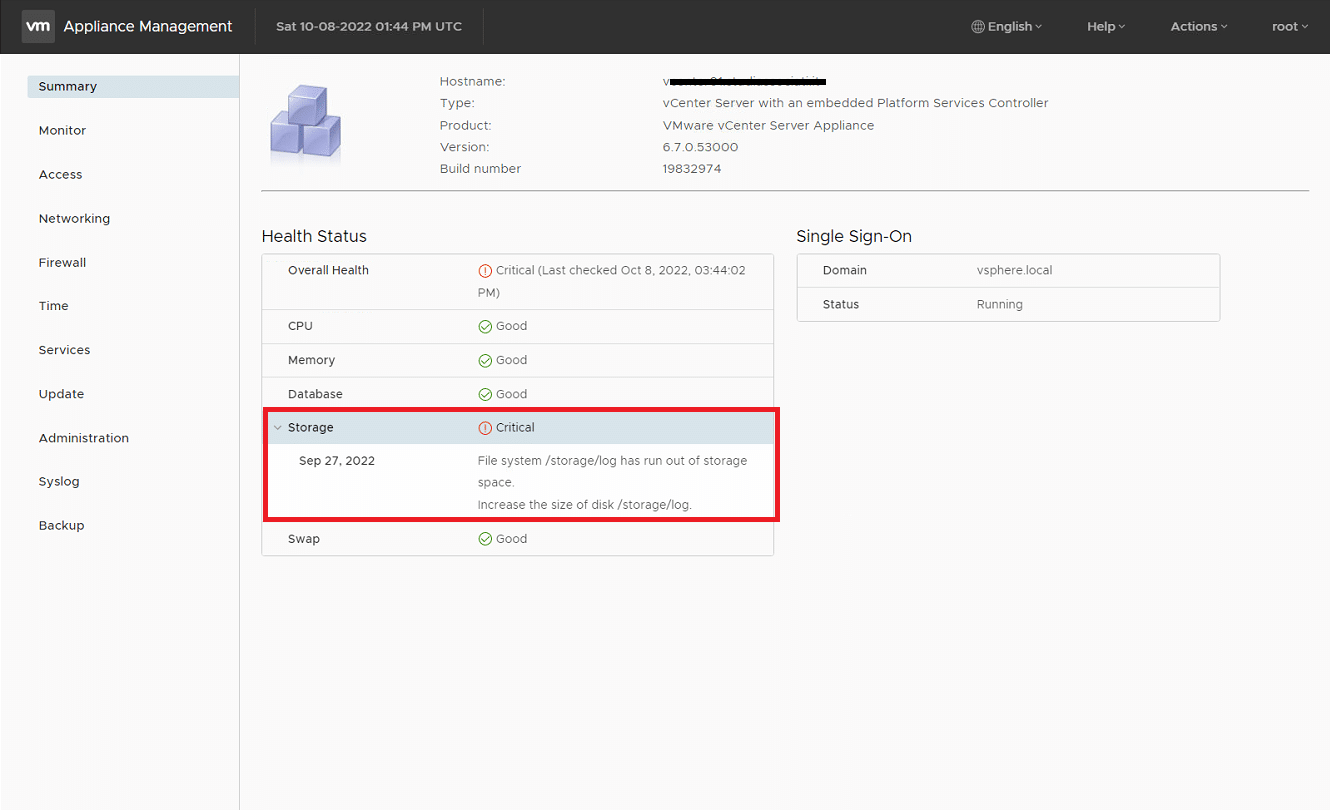Viewport: 1330px width, 810px height.
Task: Open the Administration page
Action: (x=83, y=439)
